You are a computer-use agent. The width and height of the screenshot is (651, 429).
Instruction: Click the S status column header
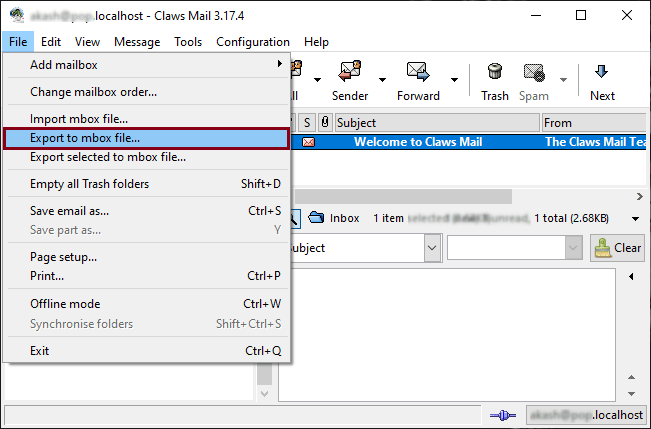[x=307, y=123]
